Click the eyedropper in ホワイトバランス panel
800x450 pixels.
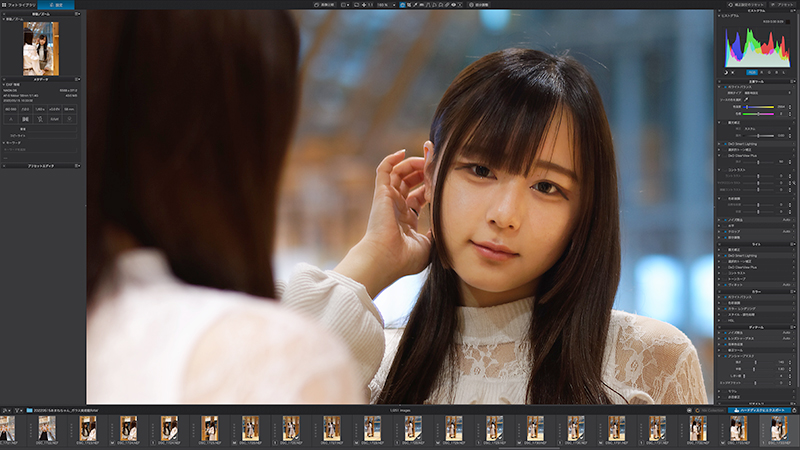tap(746, 99)
